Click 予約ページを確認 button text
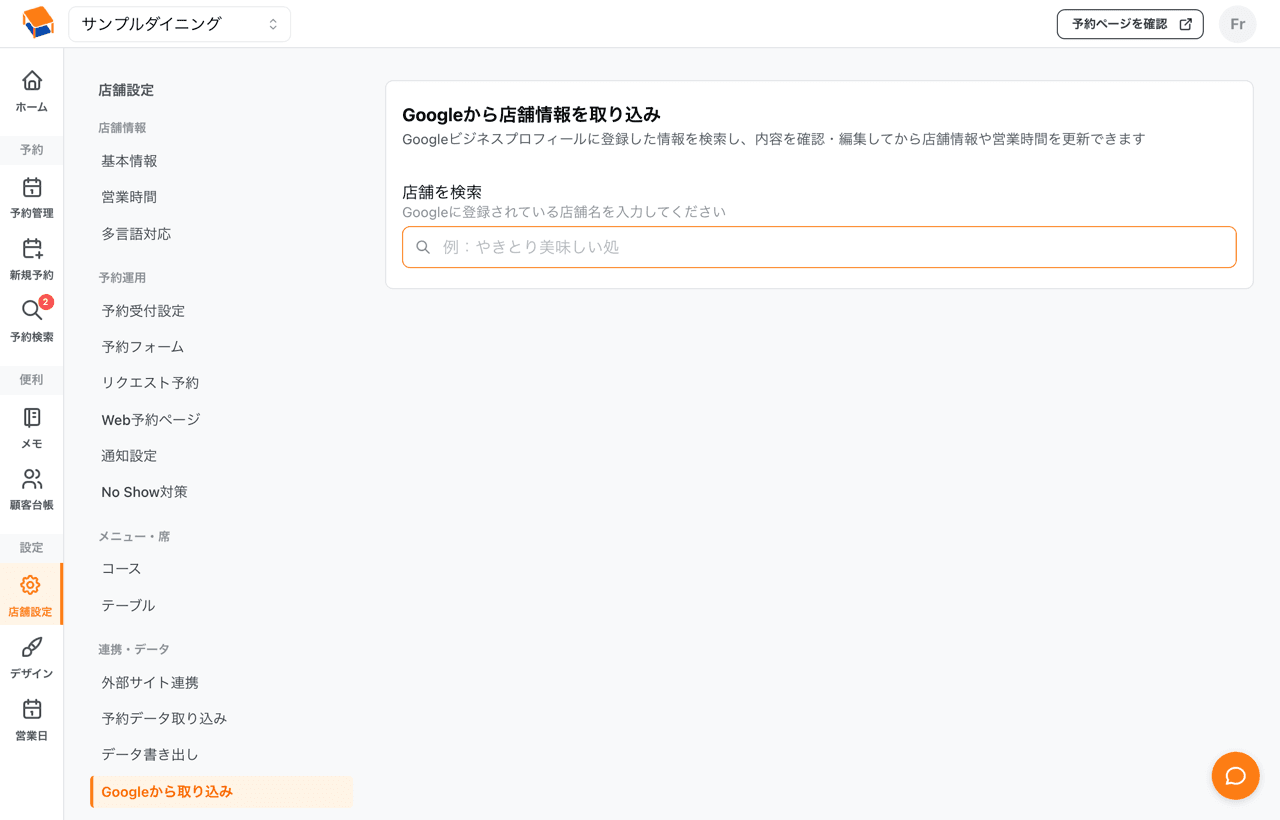This screenshot has height=820, width=1280. (1119, 24)
